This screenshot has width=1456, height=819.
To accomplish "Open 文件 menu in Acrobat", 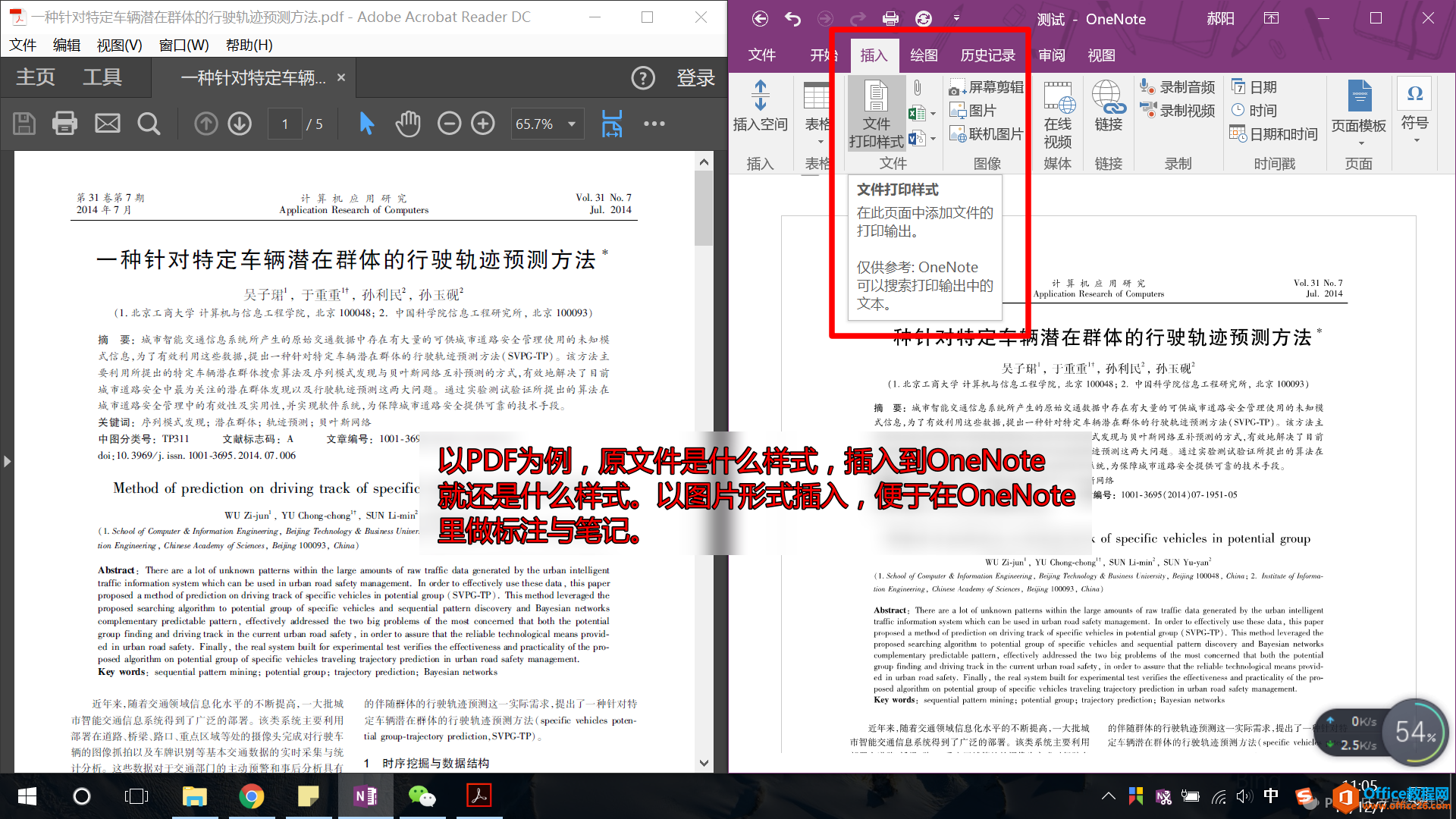I will click(23, 45).
